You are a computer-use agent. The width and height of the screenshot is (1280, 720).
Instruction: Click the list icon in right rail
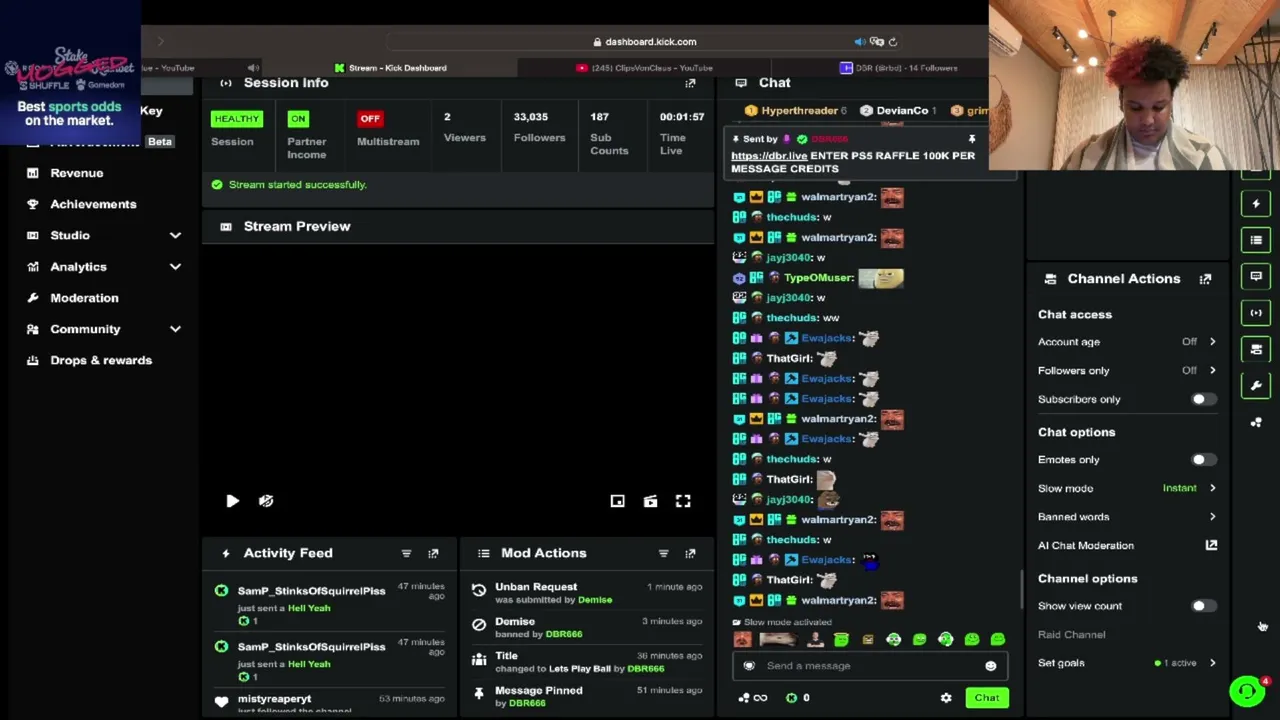click(1256, 240)
